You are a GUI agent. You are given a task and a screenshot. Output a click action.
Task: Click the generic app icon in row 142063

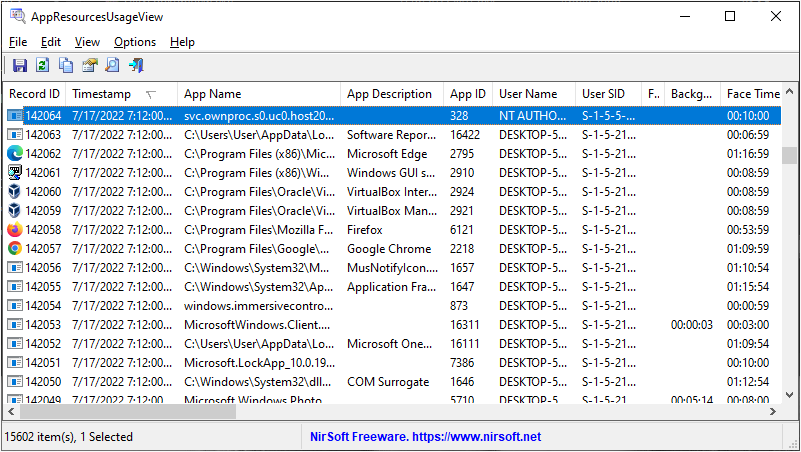click(x=15, y=135)
